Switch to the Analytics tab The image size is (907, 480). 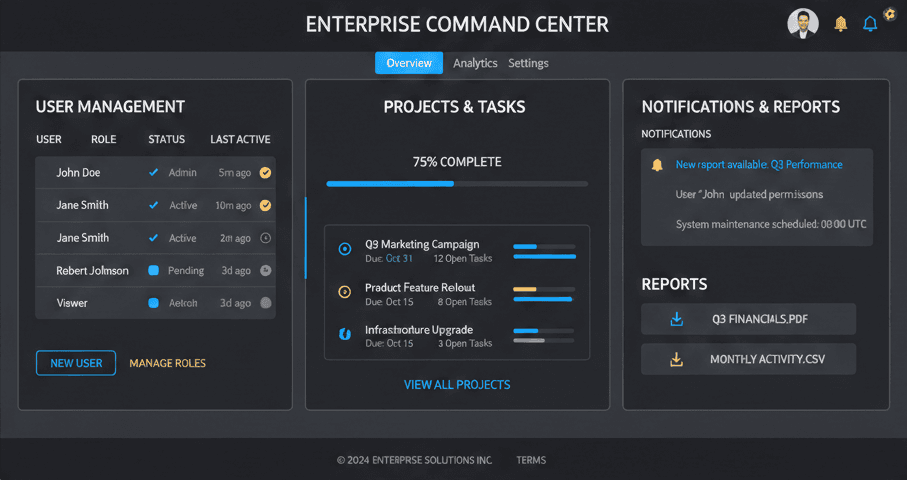[x=475, y=63]
